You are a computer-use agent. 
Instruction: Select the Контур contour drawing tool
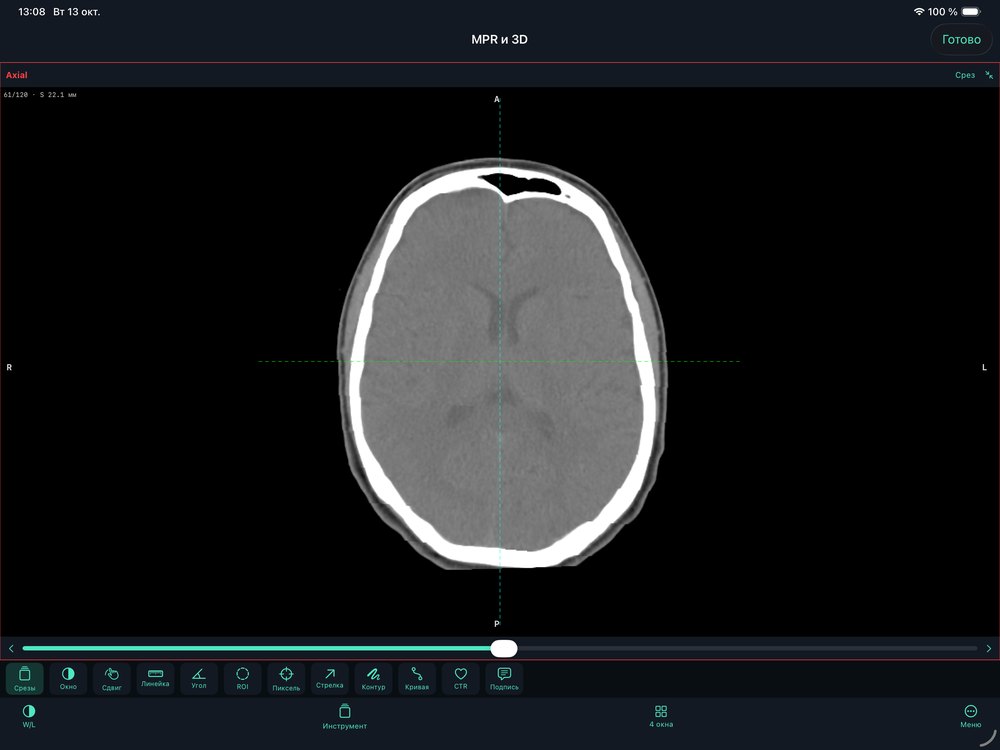click(x=373, y=679)
